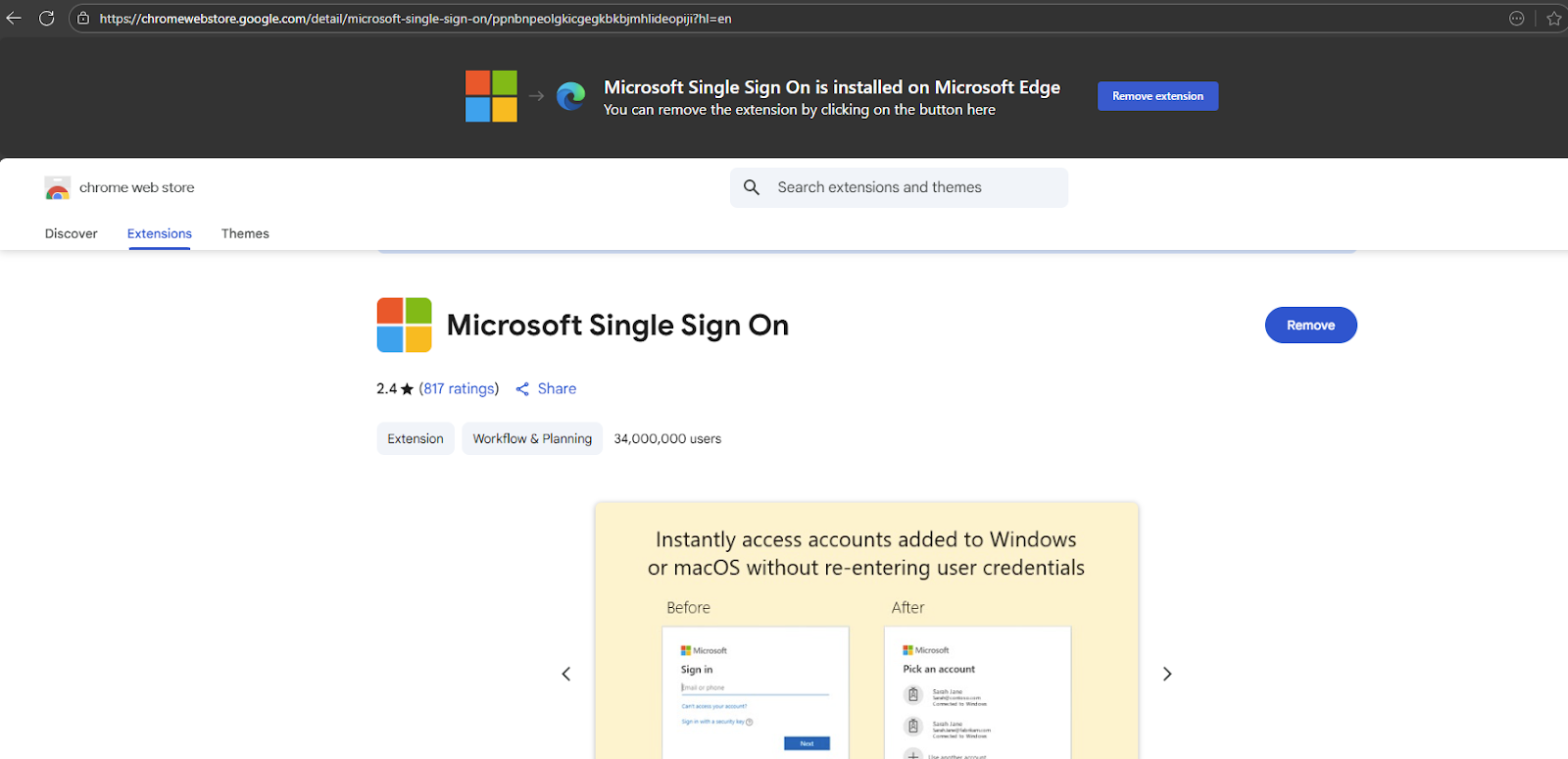Click the Share link text
This screenshot has width=1568, height=759.
tap(557, 388)
